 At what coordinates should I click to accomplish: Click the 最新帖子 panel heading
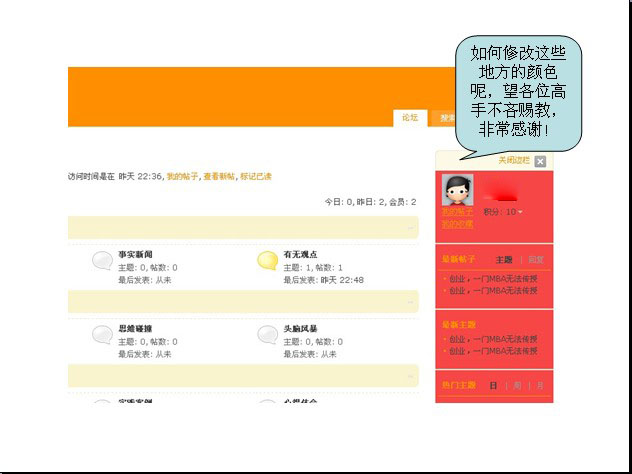(x=458, y=260)
